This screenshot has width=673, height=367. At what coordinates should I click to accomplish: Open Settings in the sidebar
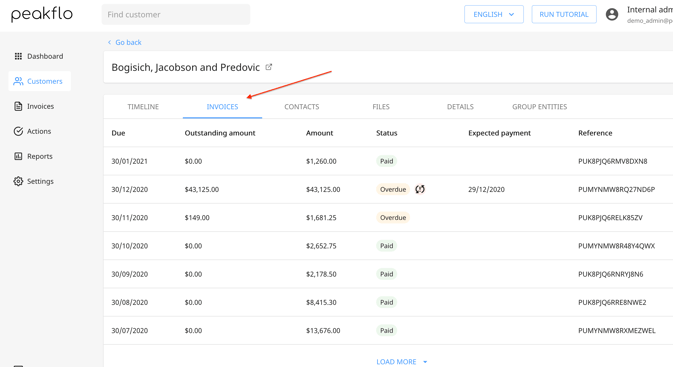(39, 181)
